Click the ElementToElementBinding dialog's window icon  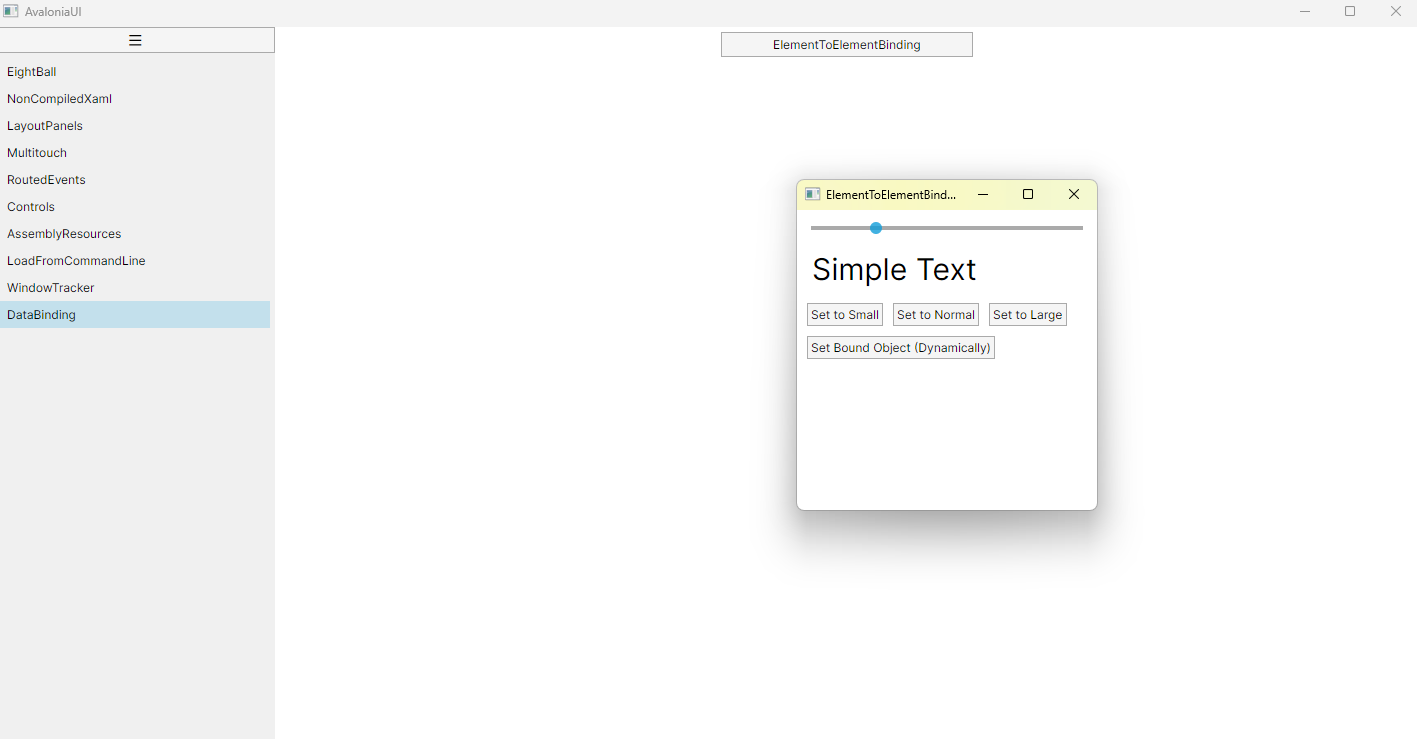[x=813, y=194]
